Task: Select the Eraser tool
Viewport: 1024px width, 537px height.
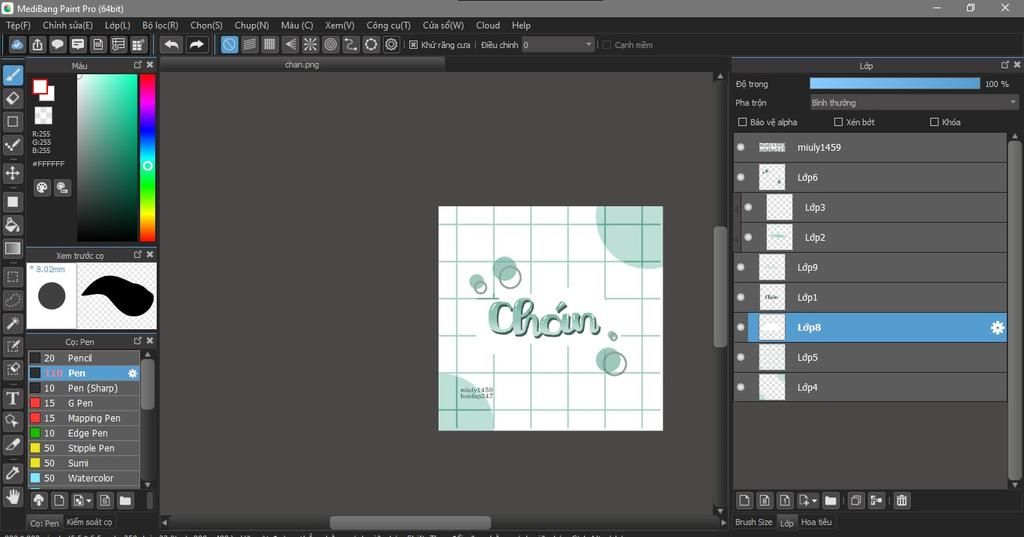Action: tap(12, 99)
